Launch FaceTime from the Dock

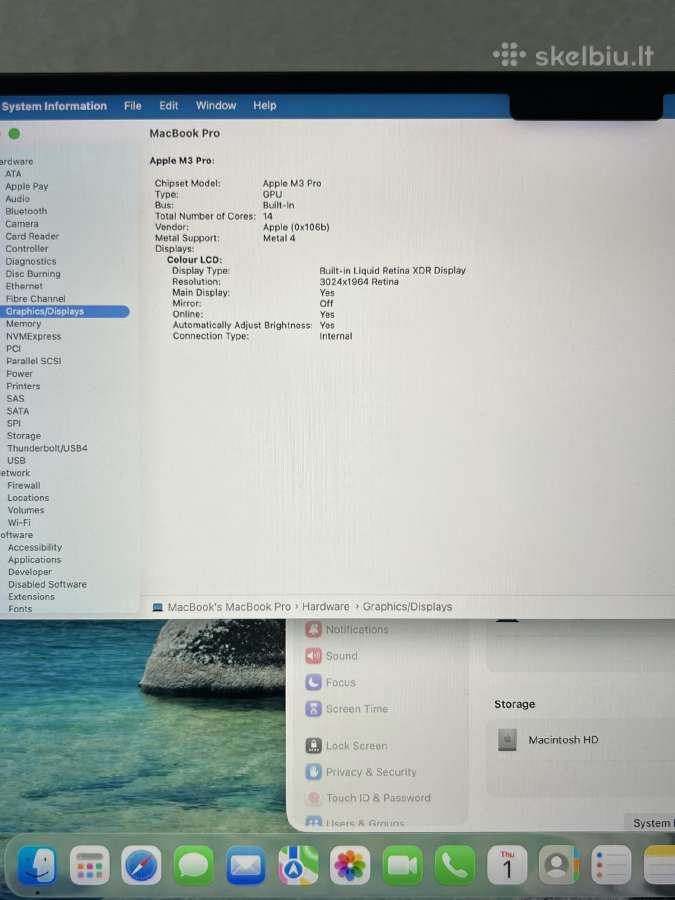[x=402, y=865]
